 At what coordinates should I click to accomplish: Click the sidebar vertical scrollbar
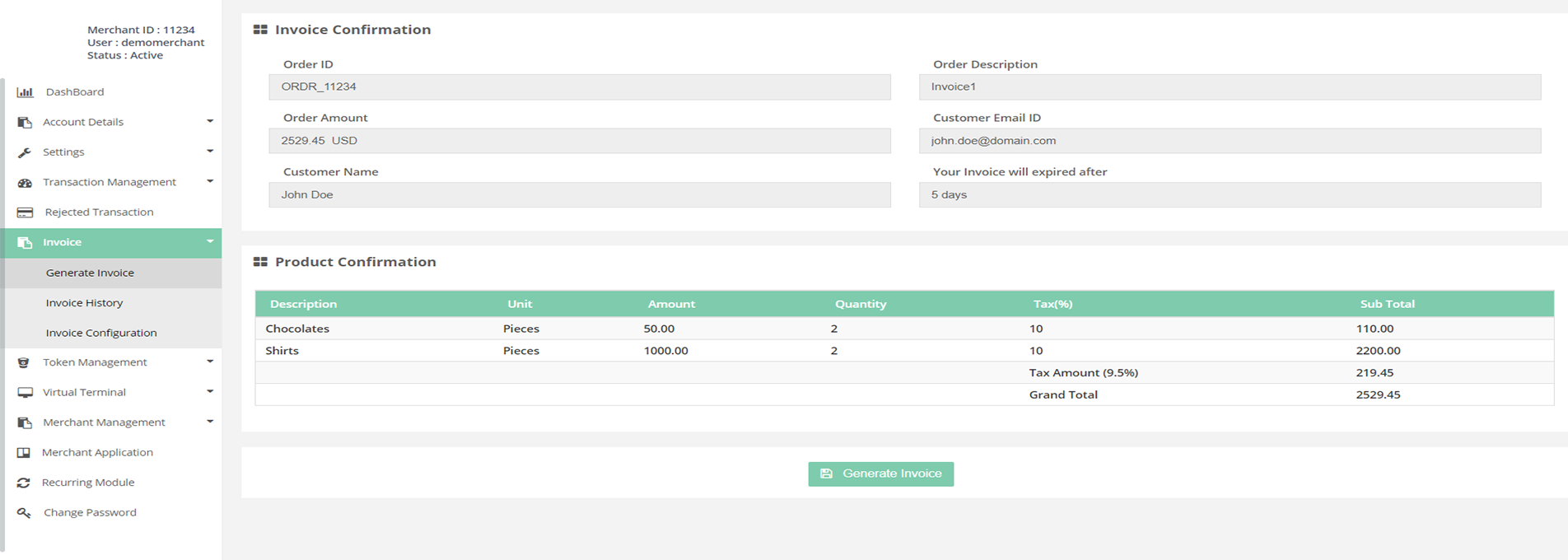pyautogui.click(x=2, y=313)
